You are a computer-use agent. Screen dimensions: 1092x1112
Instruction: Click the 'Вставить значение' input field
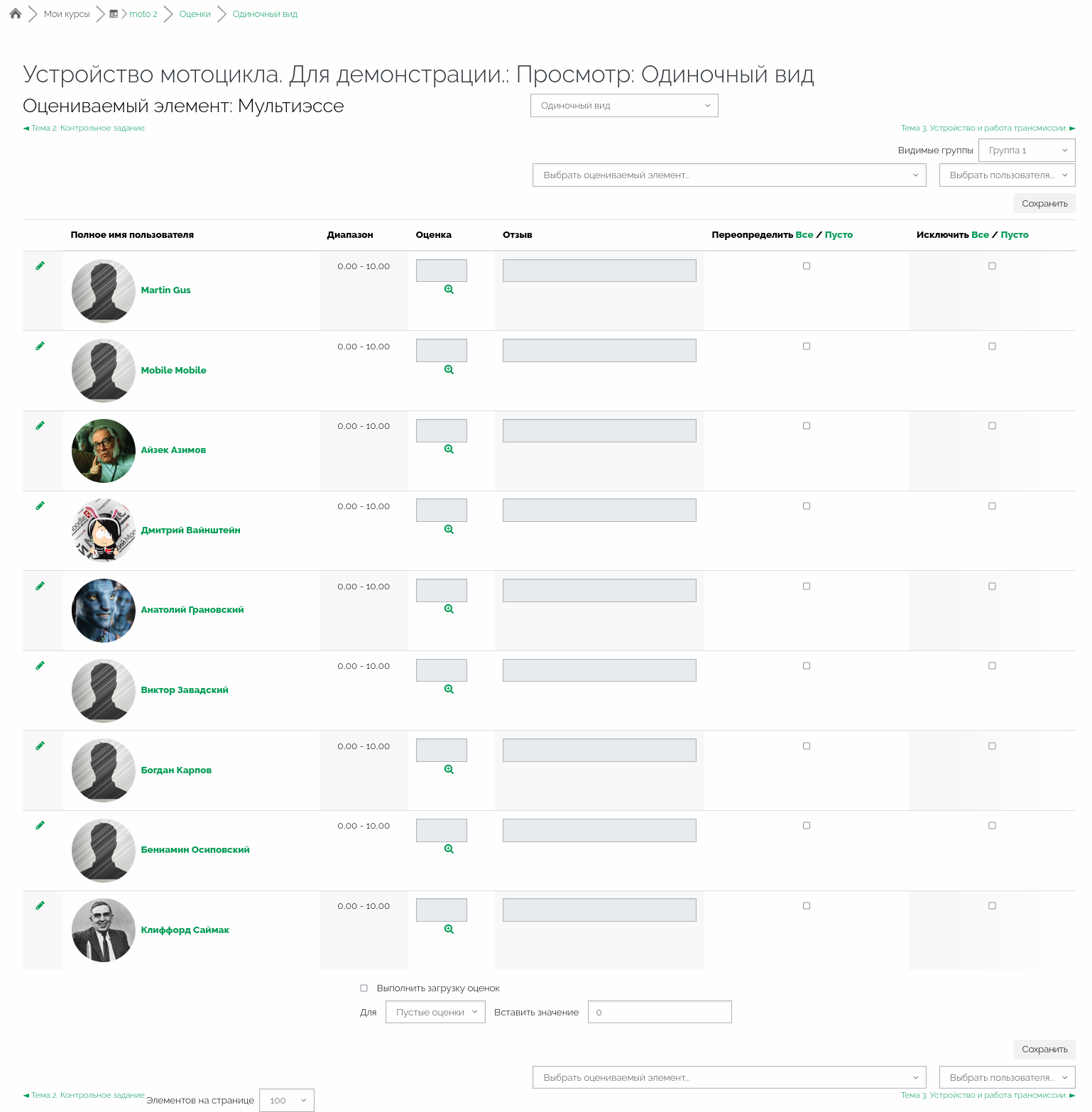tap(659, 1013)
